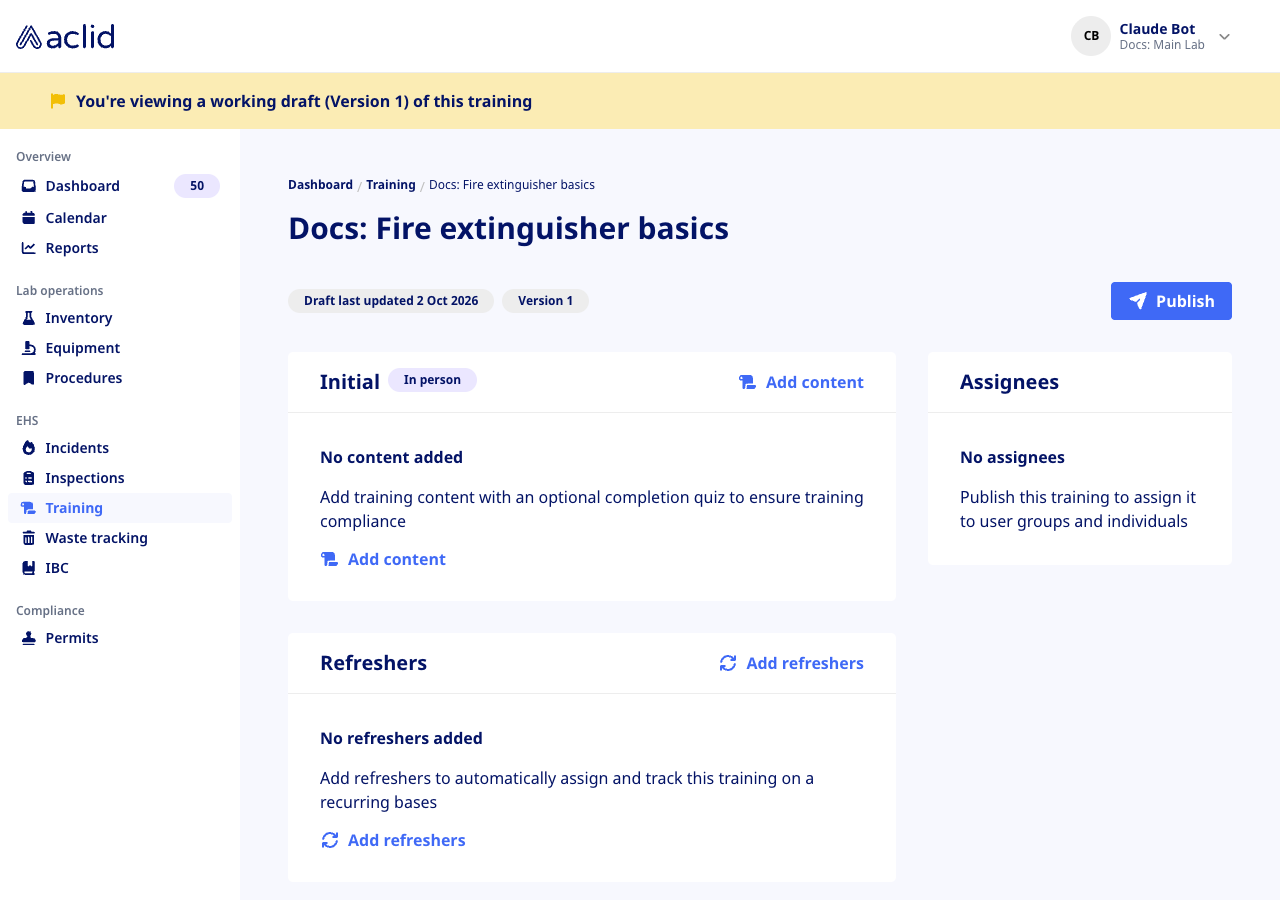Click the Inventory flask icon
The height and width of the screenshot is (900, 1280).
tap(29, 318)
